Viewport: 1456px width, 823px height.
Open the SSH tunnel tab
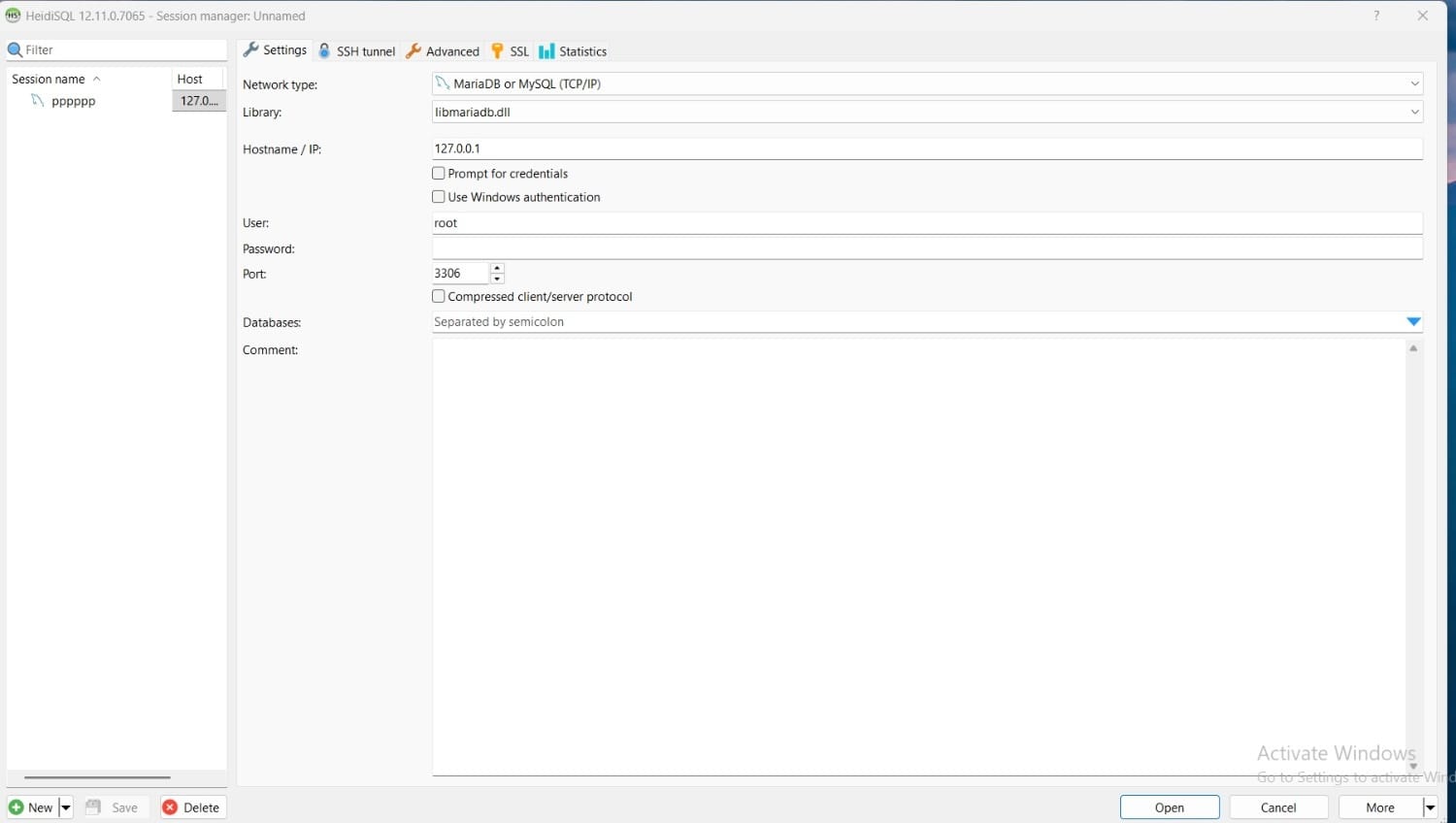pos(357,51)
